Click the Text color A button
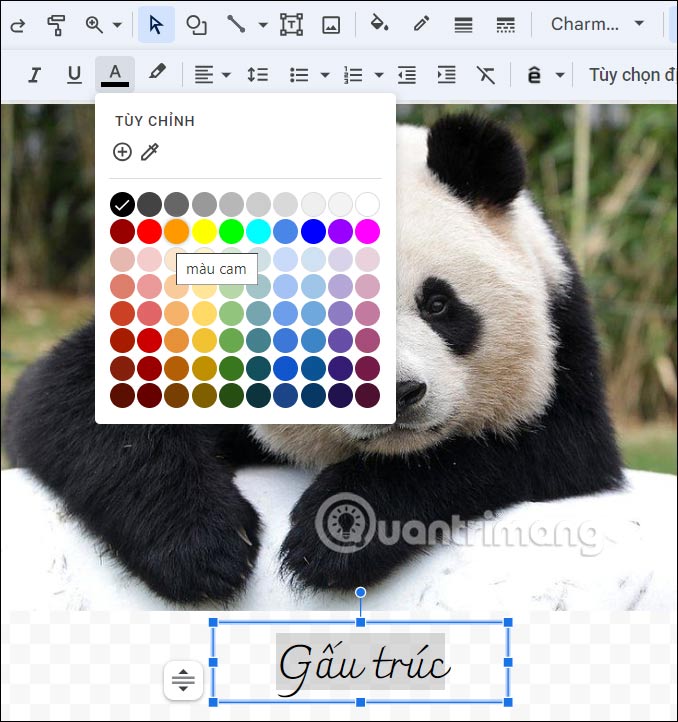This screenshot has width=678, height=722. pyautogui.click(x=115, y=75)
